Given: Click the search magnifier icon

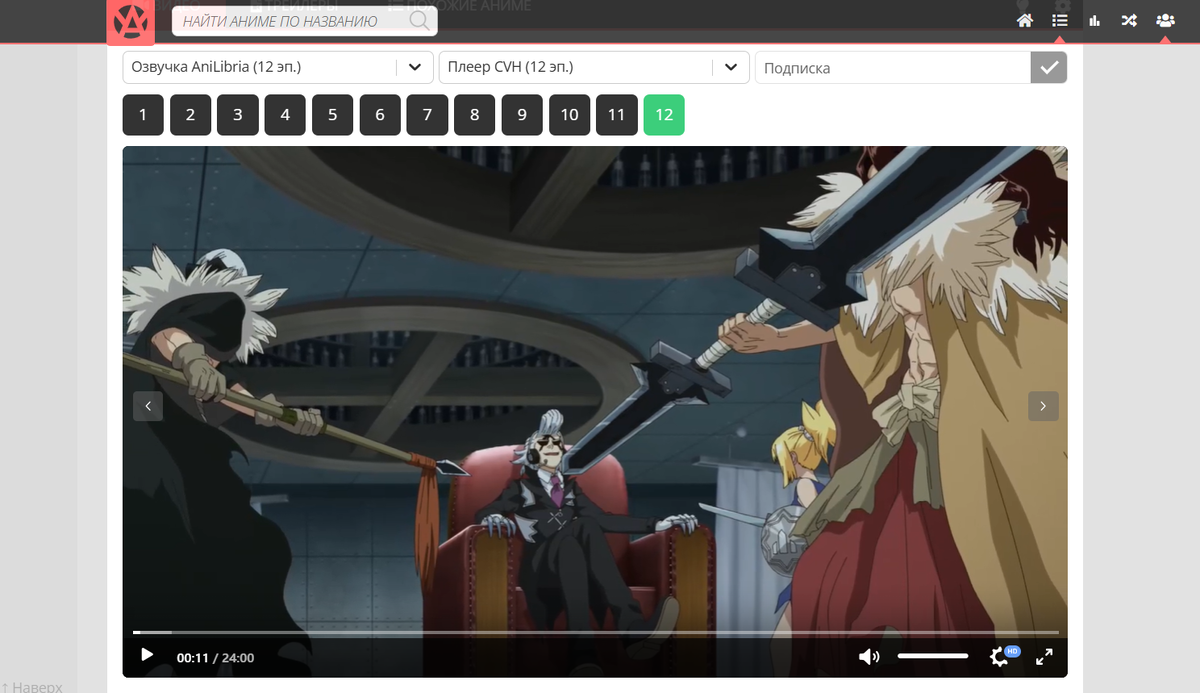Looking at the screenshot, I should (x=419, y=21).
